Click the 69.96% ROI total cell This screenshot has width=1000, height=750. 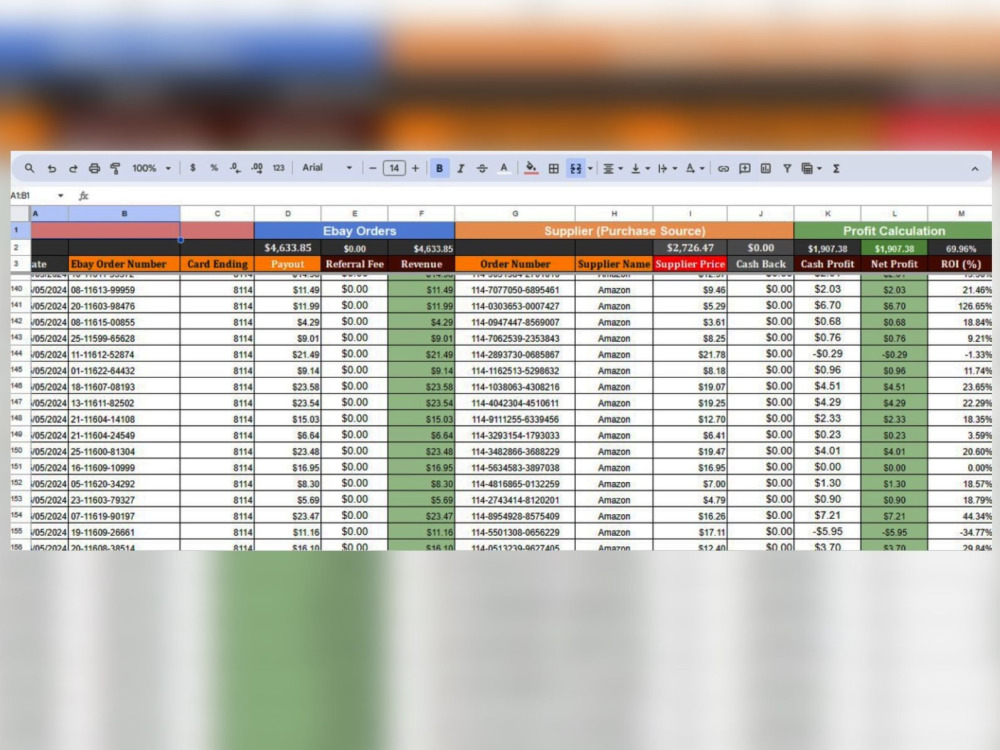pyautogui.click(x=960, y=248)
